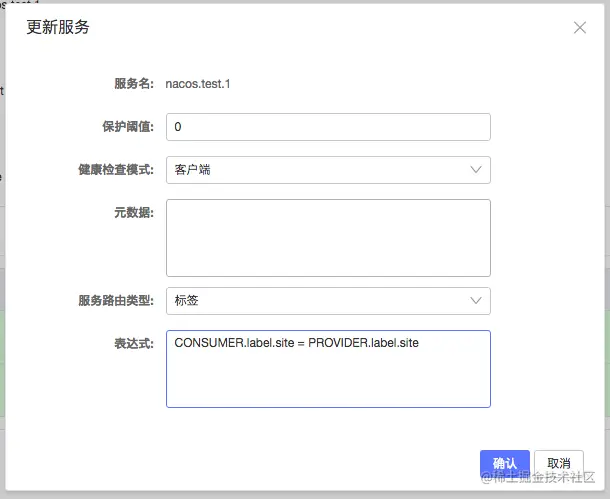
Task: Click the 表达式 label
Action: pyautogui.click(x=134, y=343)
